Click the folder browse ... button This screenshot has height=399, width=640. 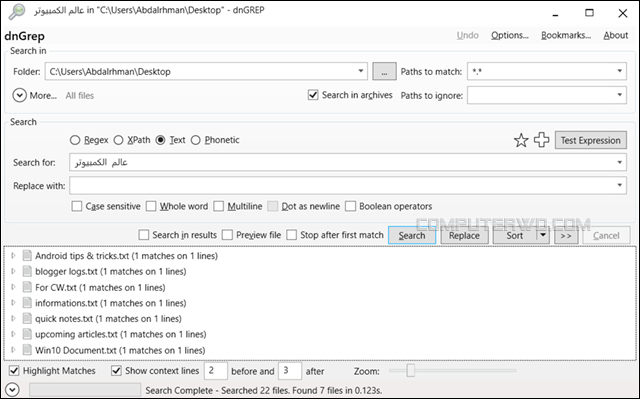click(384, 71)
